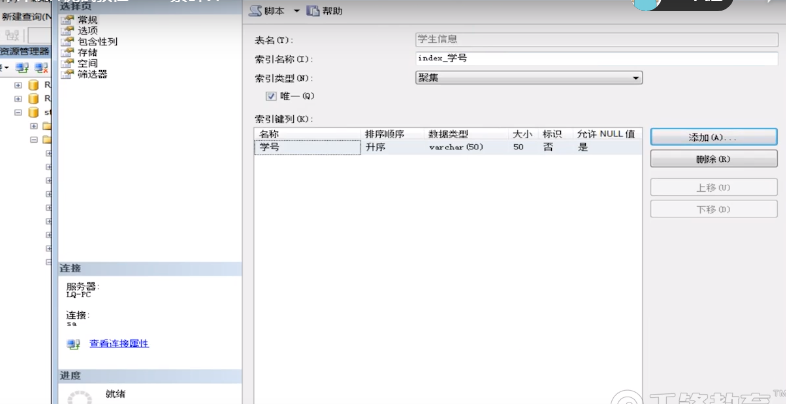
Task: Click the LQ-PC server name text
Action: [79, 295]
